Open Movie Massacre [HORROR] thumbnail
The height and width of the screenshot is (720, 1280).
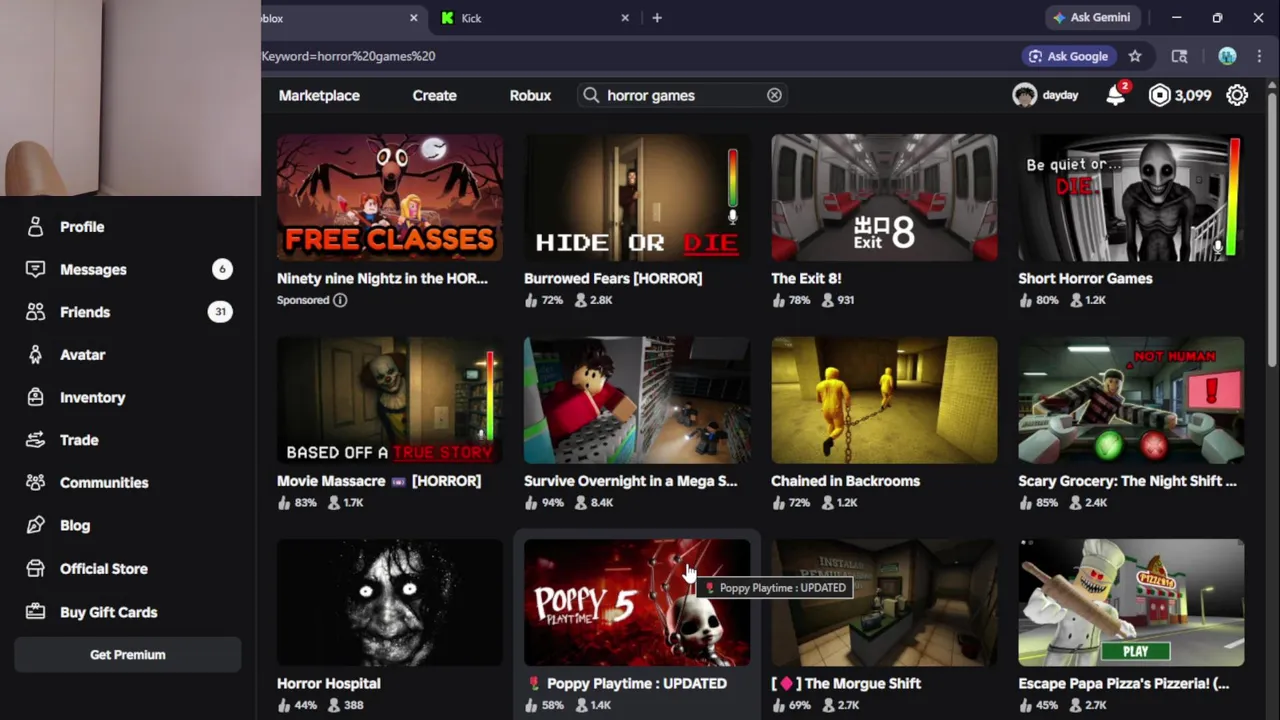click(x=390, y=400)
